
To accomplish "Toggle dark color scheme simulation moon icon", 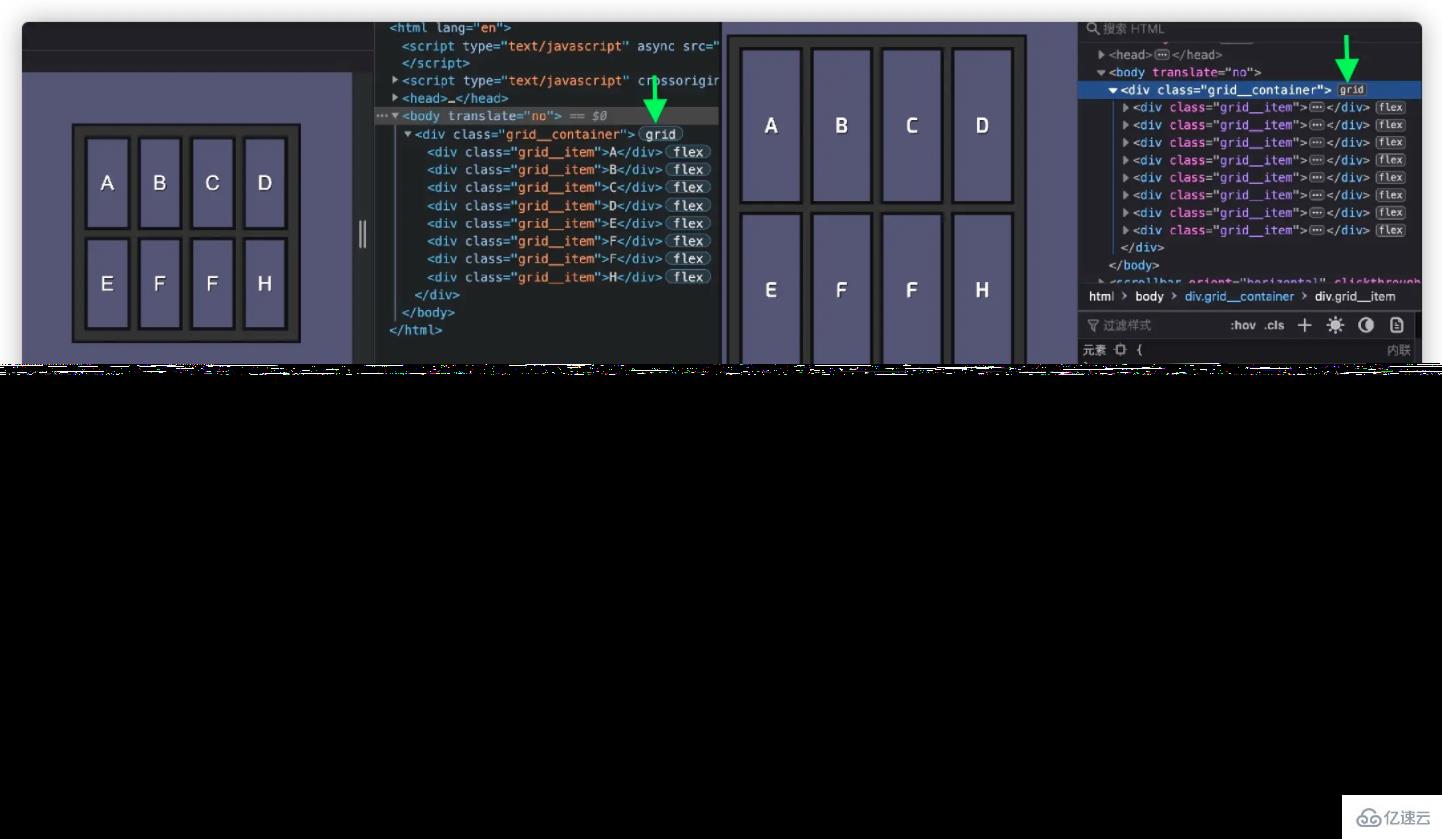I will pos(1366,325).
